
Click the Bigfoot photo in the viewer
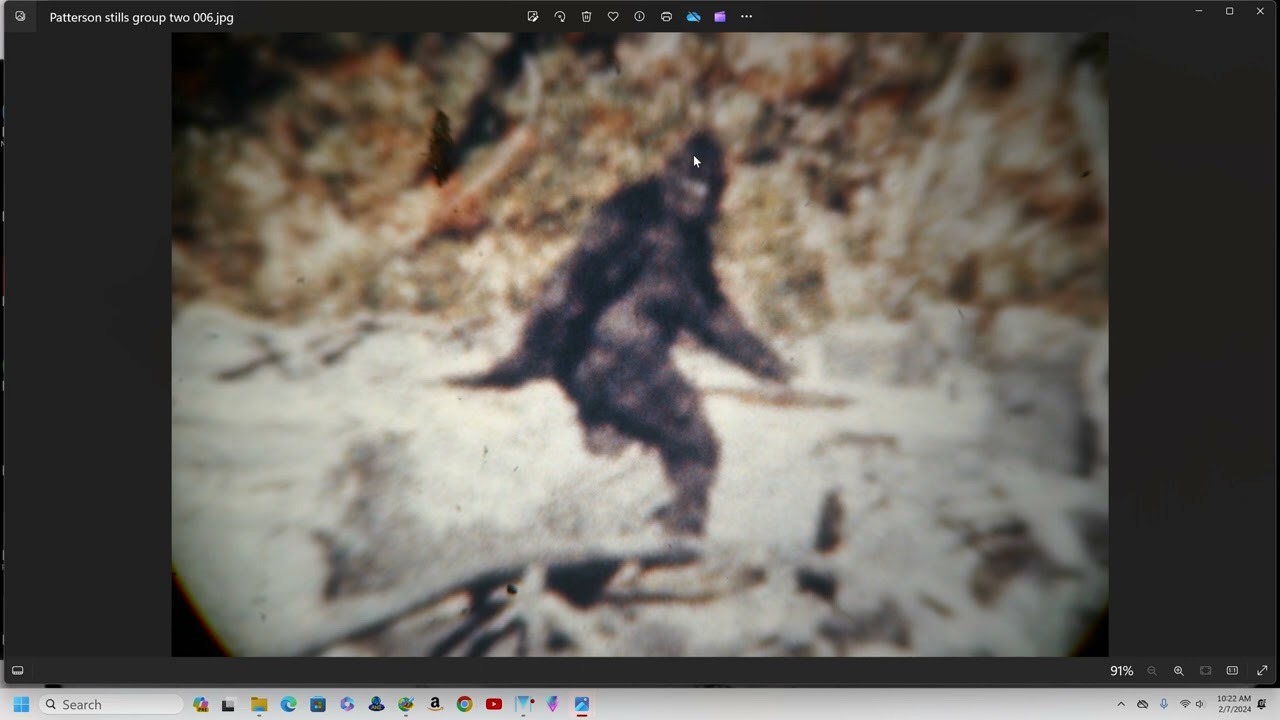[640, 344]
